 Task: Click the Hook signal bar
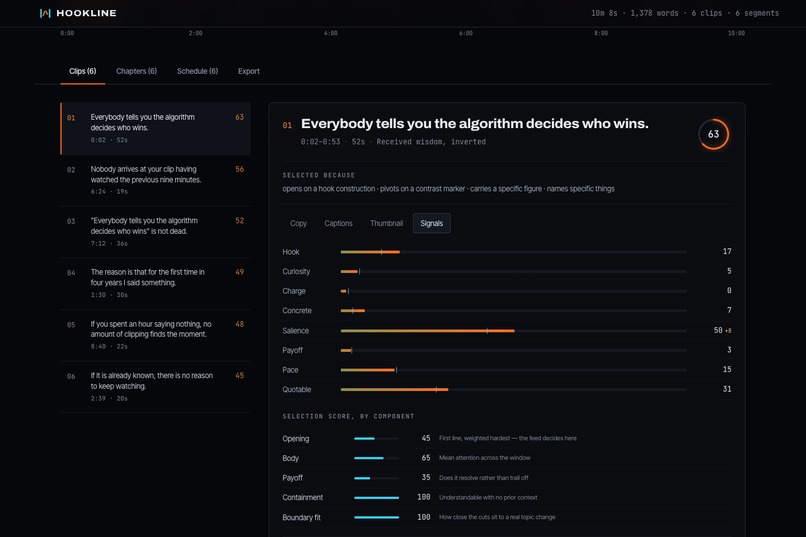pos(513,252)
